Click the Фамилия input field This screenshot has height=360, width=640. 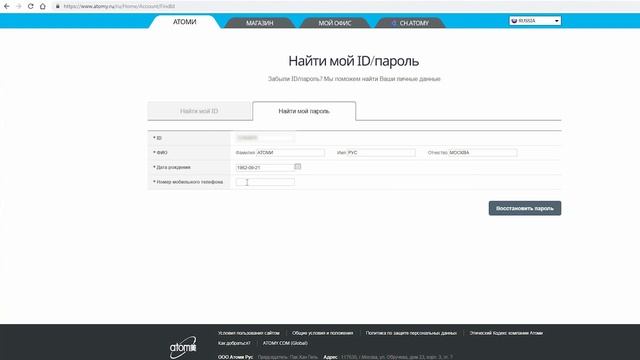pyautogui.click(x=290, y=153)
